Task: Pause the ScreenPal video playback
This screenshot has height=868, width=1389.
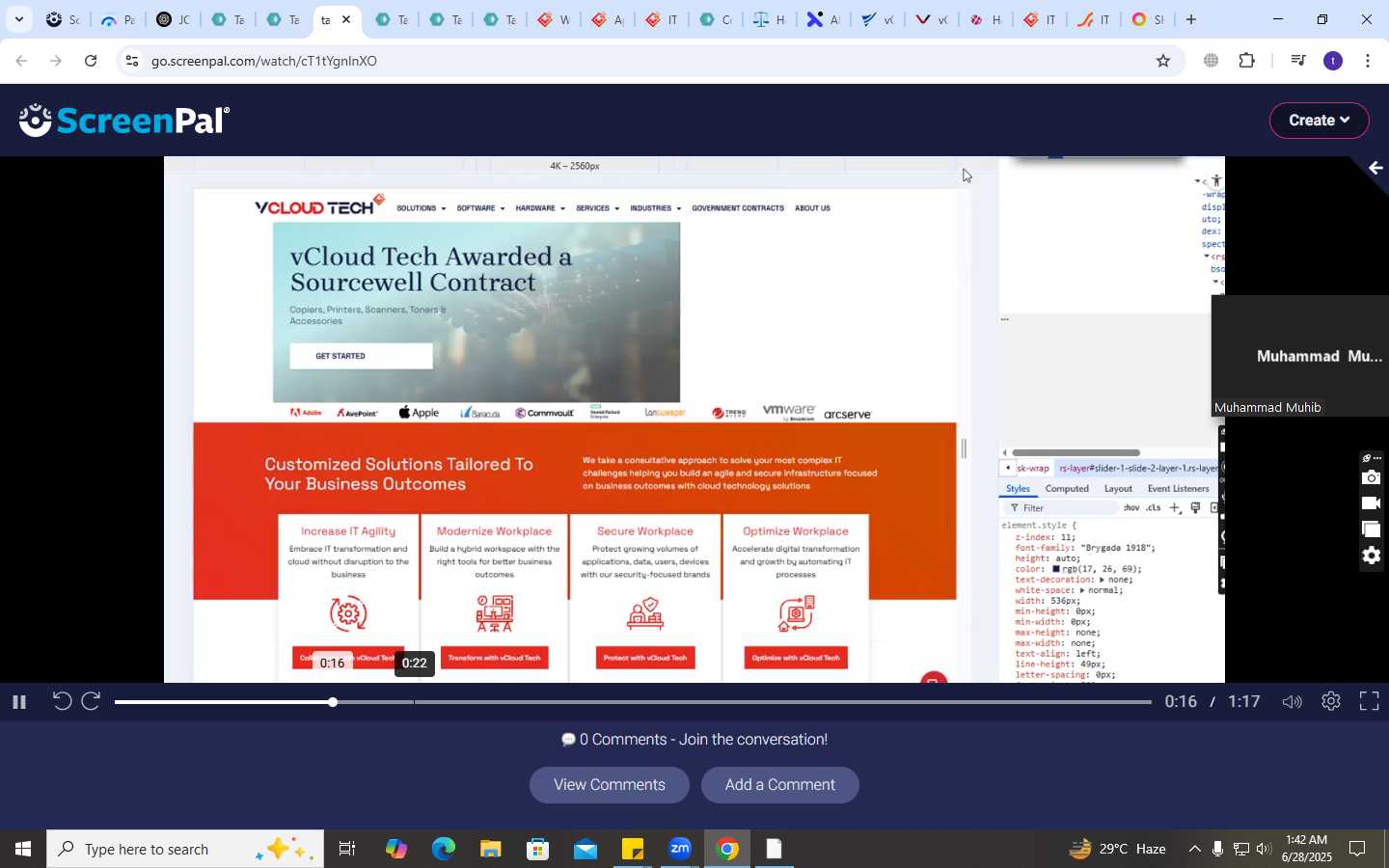Action: click(18, 702)
